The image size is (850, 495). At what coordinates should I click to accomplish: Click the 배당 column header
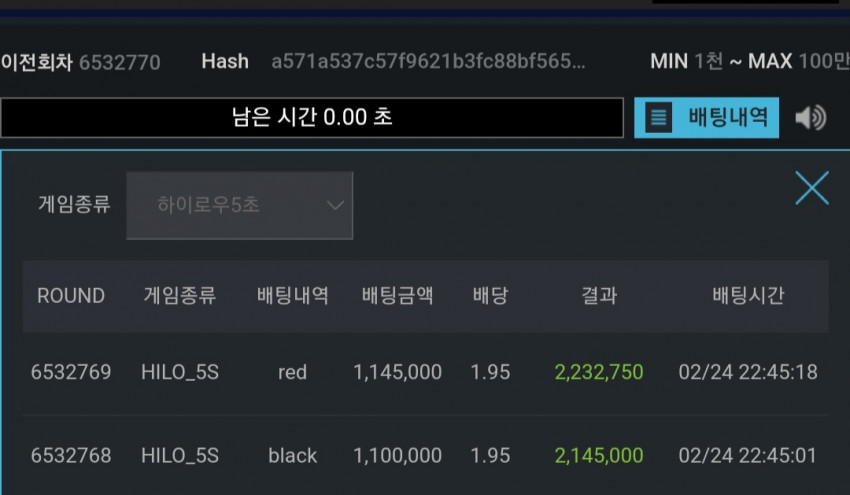tap(490, 295)
